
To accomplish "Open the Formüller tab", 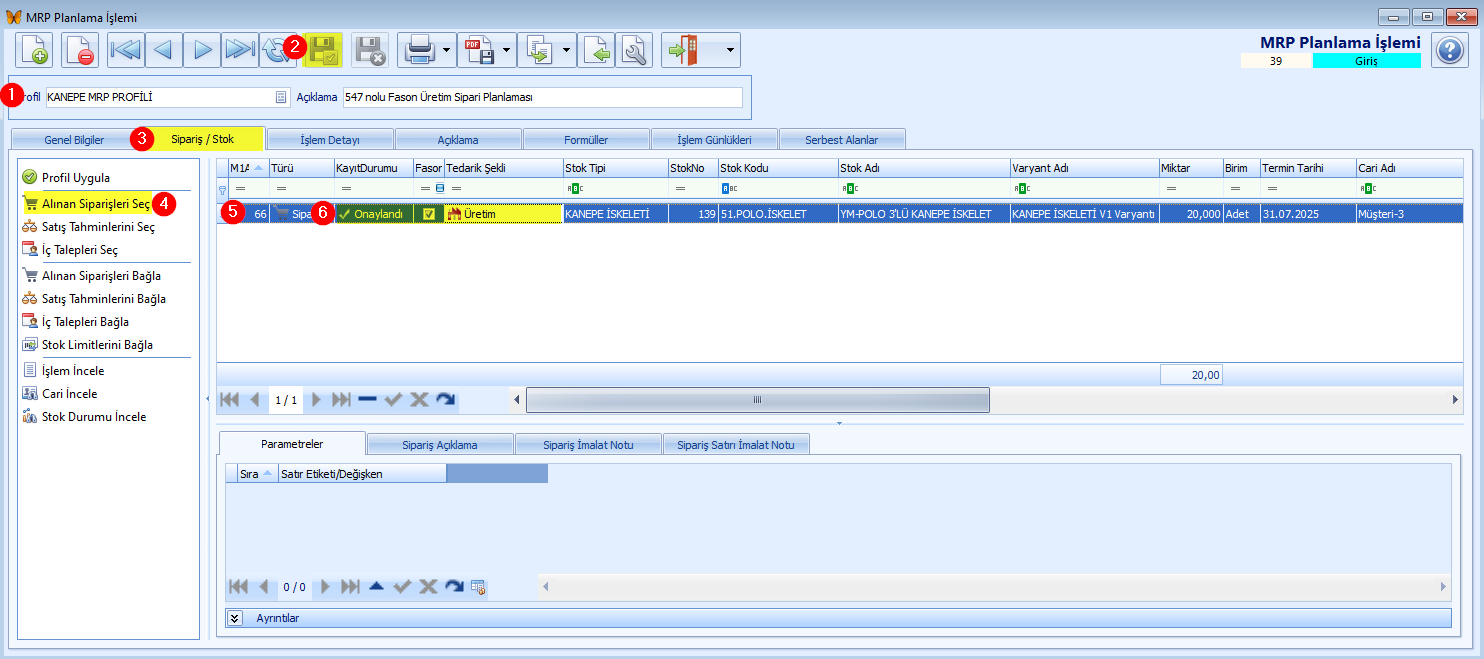I will pyautogui.click(x=586, y=139).
